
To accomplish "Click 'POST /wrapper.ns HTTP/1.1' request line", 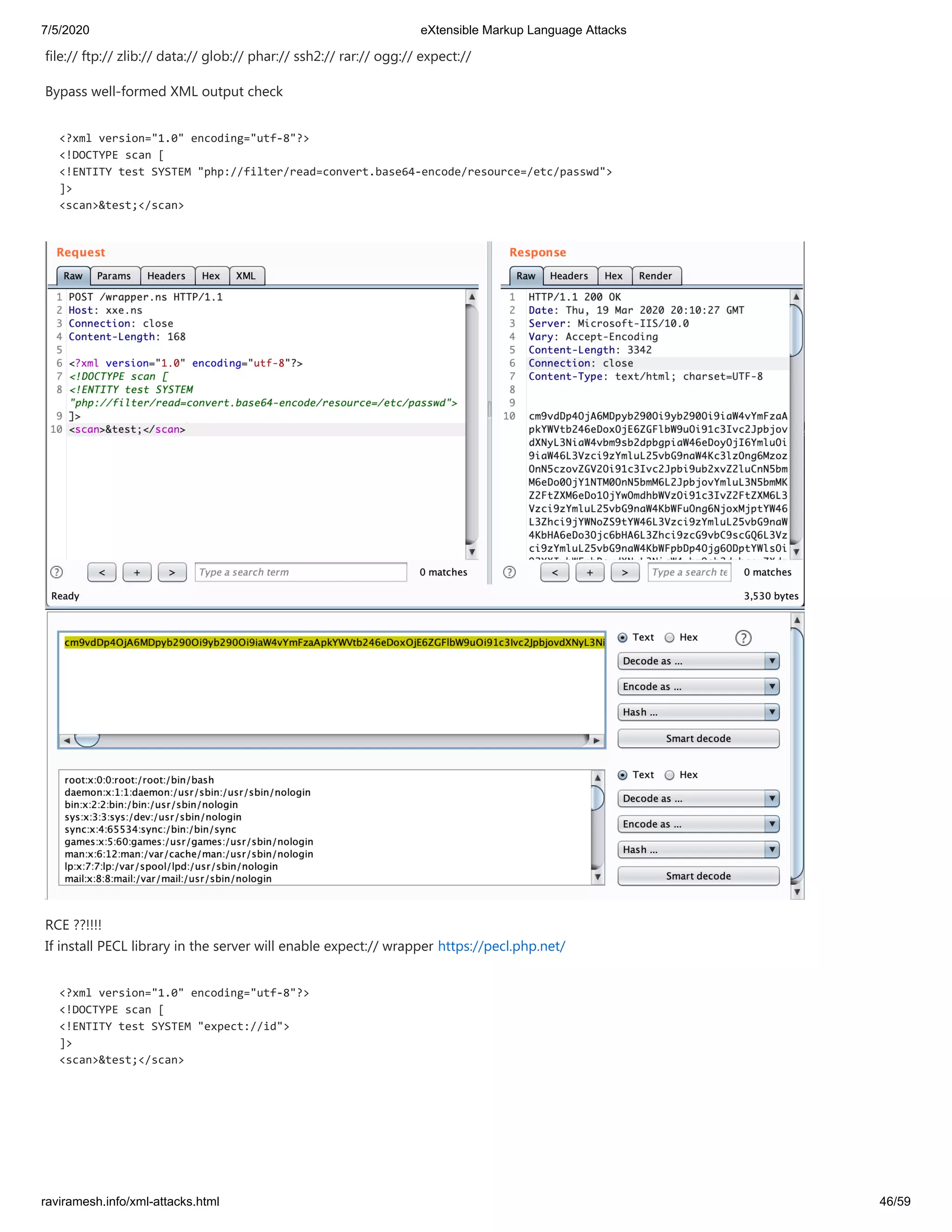I will (x=145, y=297).
